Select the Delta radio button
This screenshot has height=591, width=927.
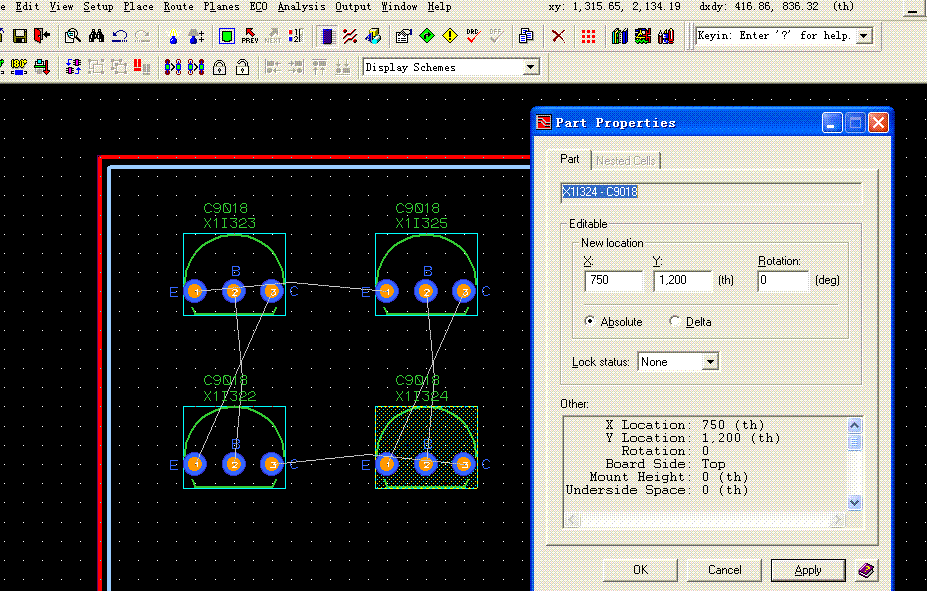674,321
